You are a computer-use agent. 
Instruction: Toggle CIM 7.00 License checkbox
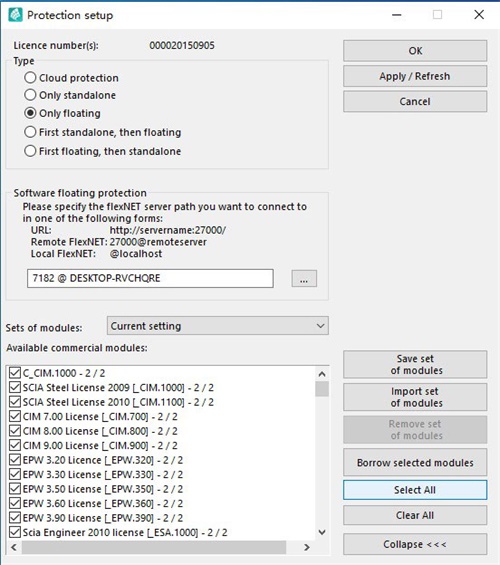15,416
